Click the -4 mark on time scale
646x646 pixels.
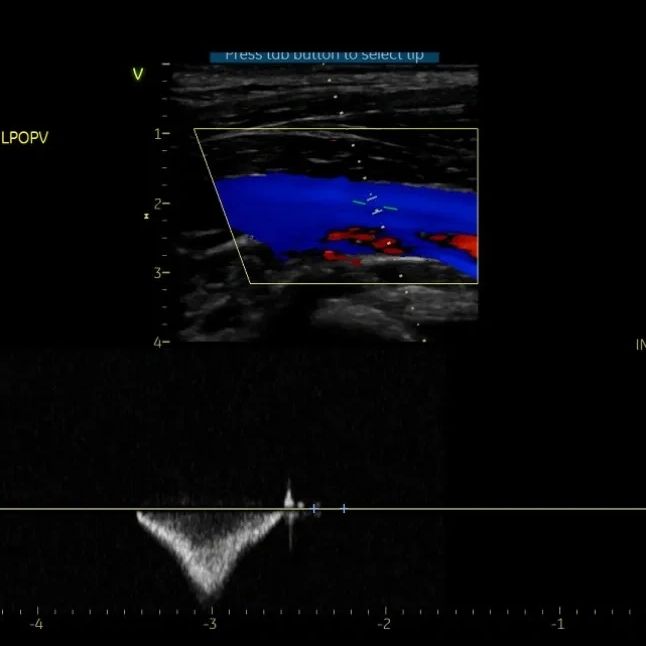(36, 624)
